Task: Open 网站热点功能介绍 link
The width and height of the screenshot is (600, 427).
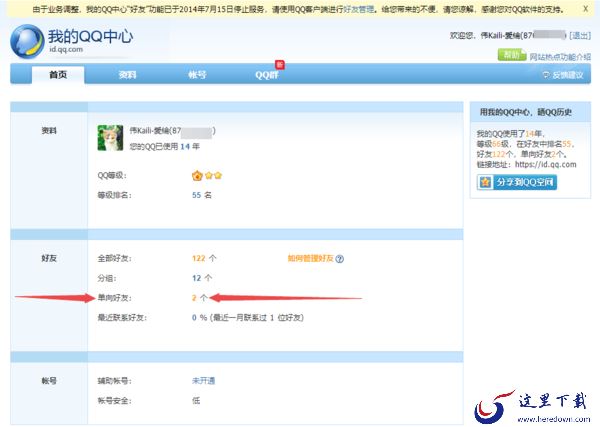Action: point(560,57)
